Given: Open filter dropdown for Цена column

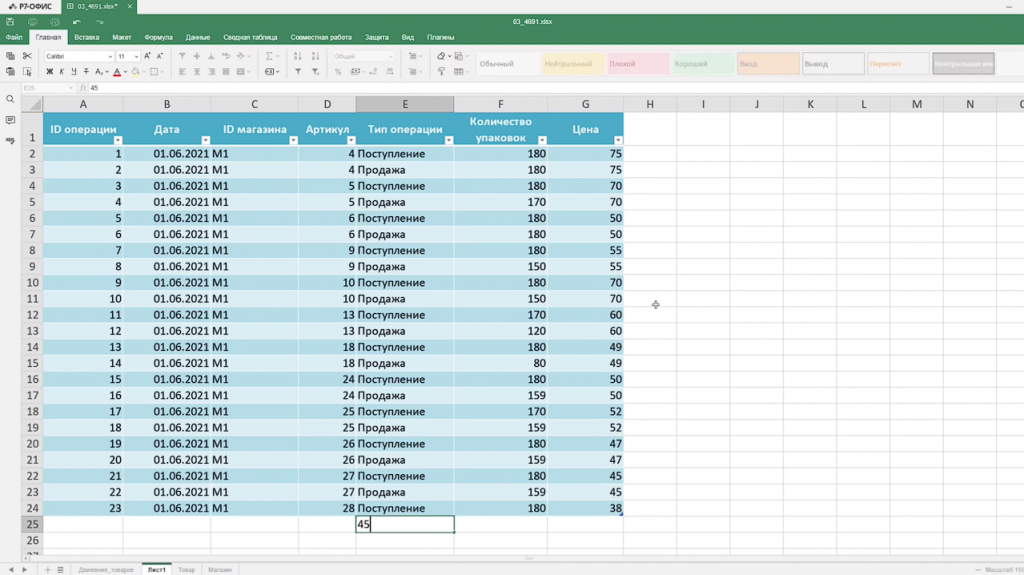Looking at the screenshot, I should point(618,140).
